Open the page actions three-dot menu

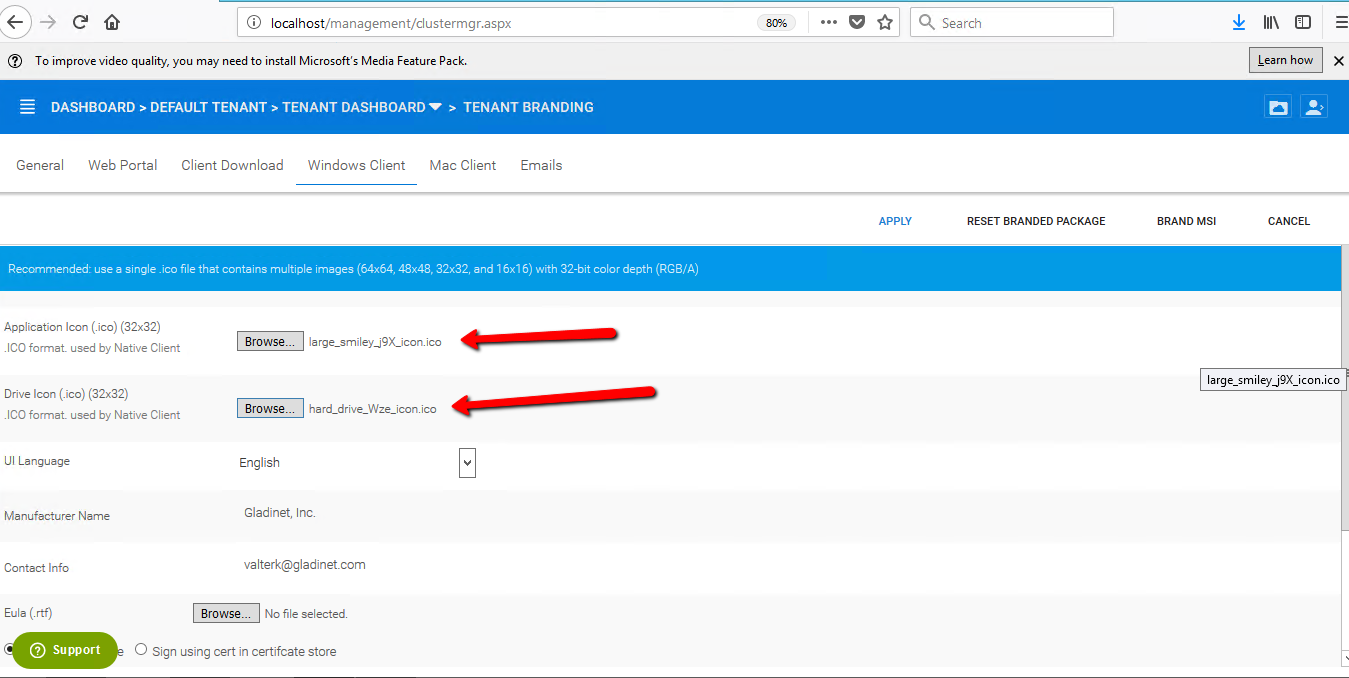tap(828, 22)
